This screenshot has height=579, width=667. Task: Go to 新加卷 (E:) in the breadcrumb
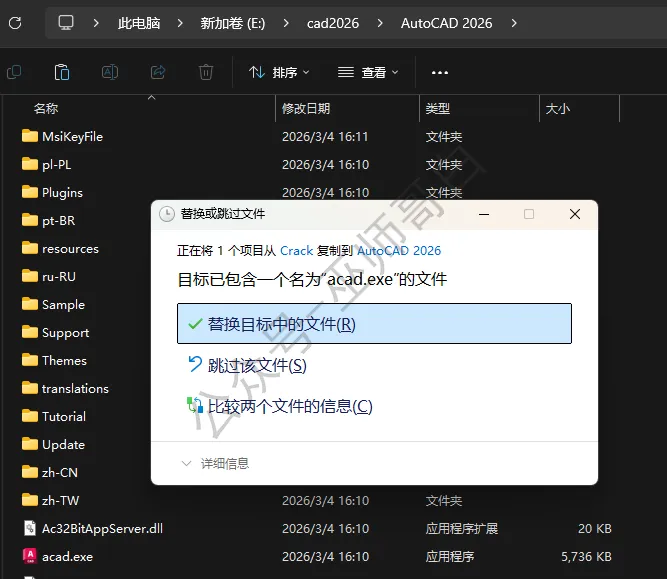[x=233, y=23]
